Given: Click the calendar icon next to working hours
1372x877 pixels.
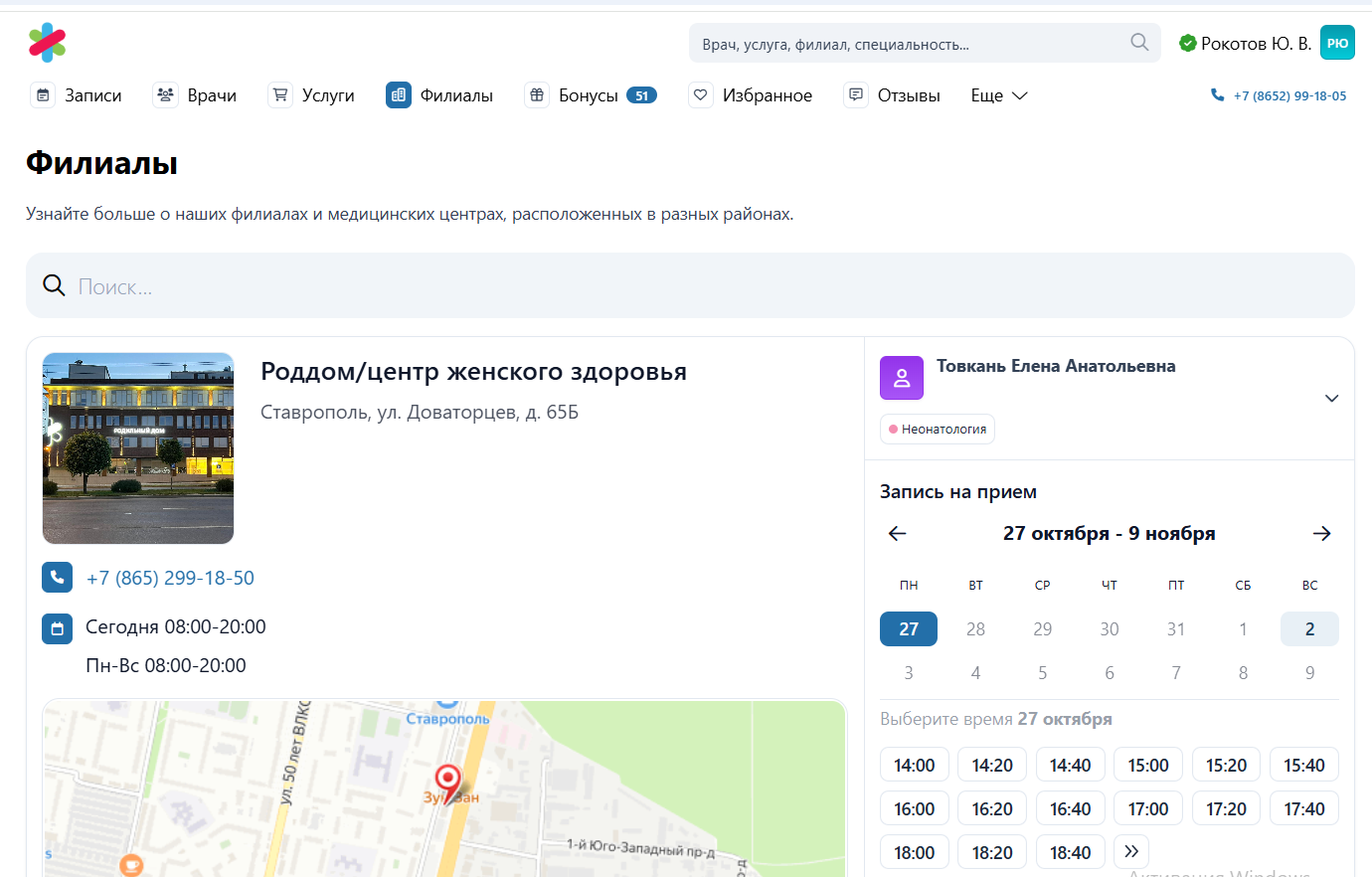Looking at the screenshot, I should pos(57,628).
